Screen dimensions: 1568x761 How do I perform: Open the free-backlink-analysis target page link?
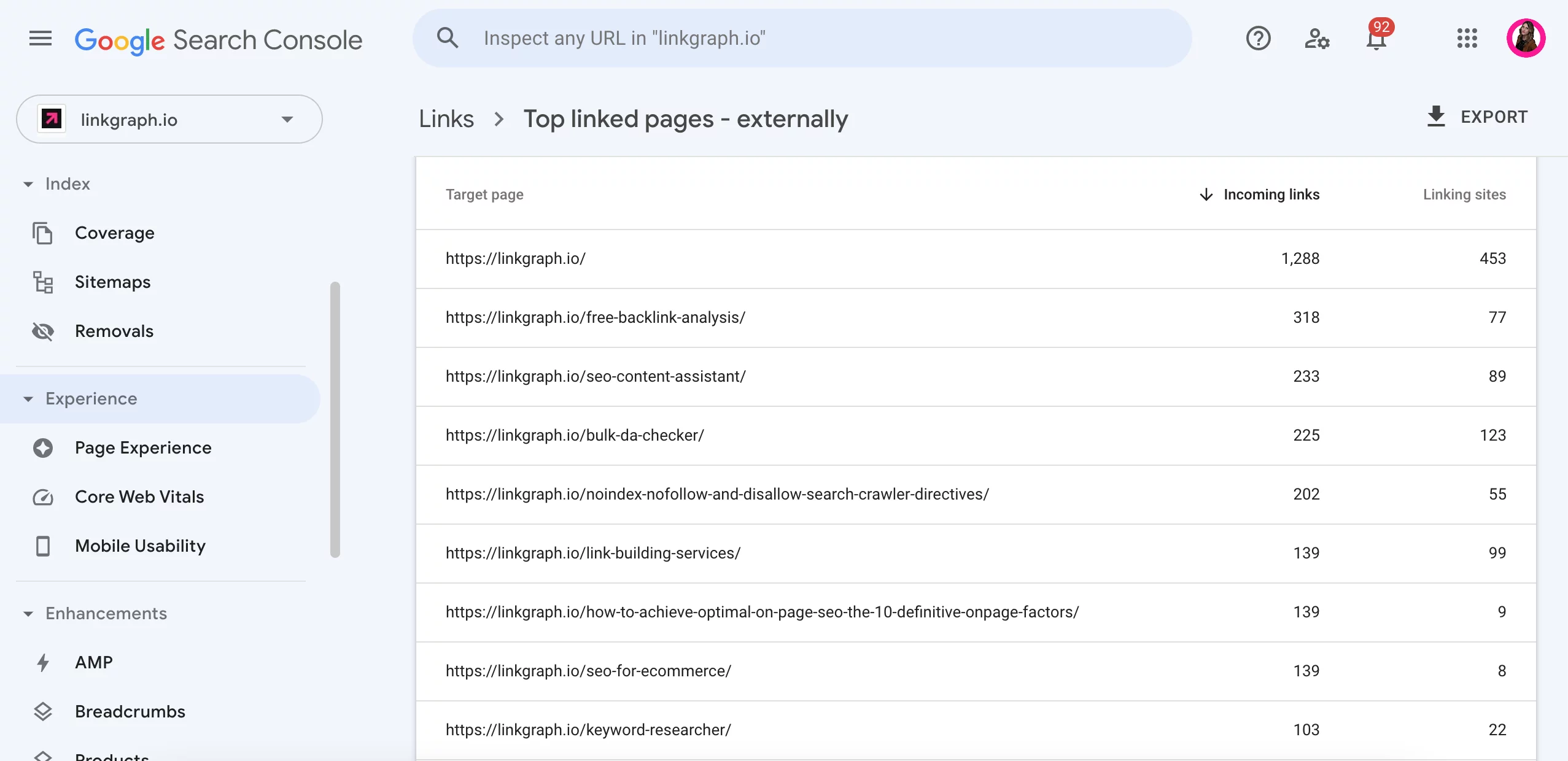[x=597, y=317]
